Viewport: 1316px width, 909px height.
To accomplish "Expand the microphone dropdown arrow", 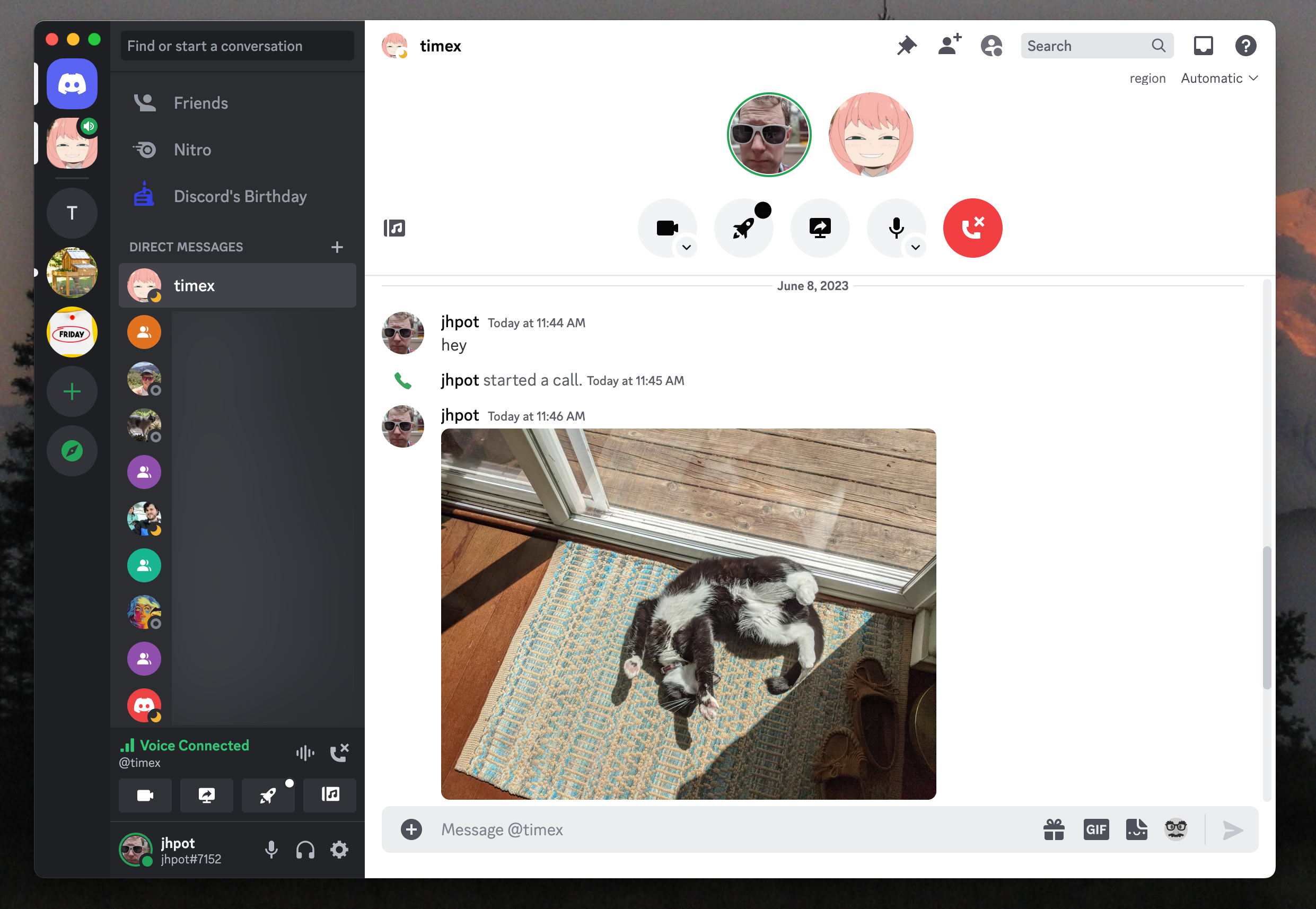I will coord(916,247).
